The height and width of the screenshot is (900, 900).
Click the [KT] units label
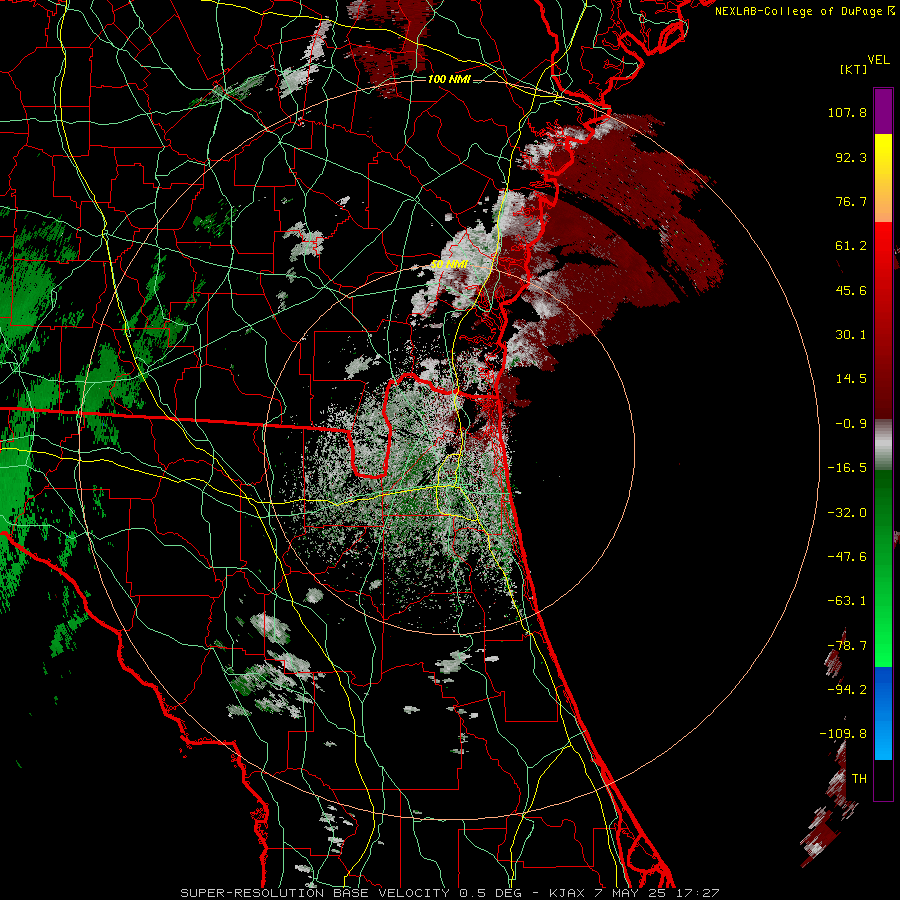(x=854, y=69)
